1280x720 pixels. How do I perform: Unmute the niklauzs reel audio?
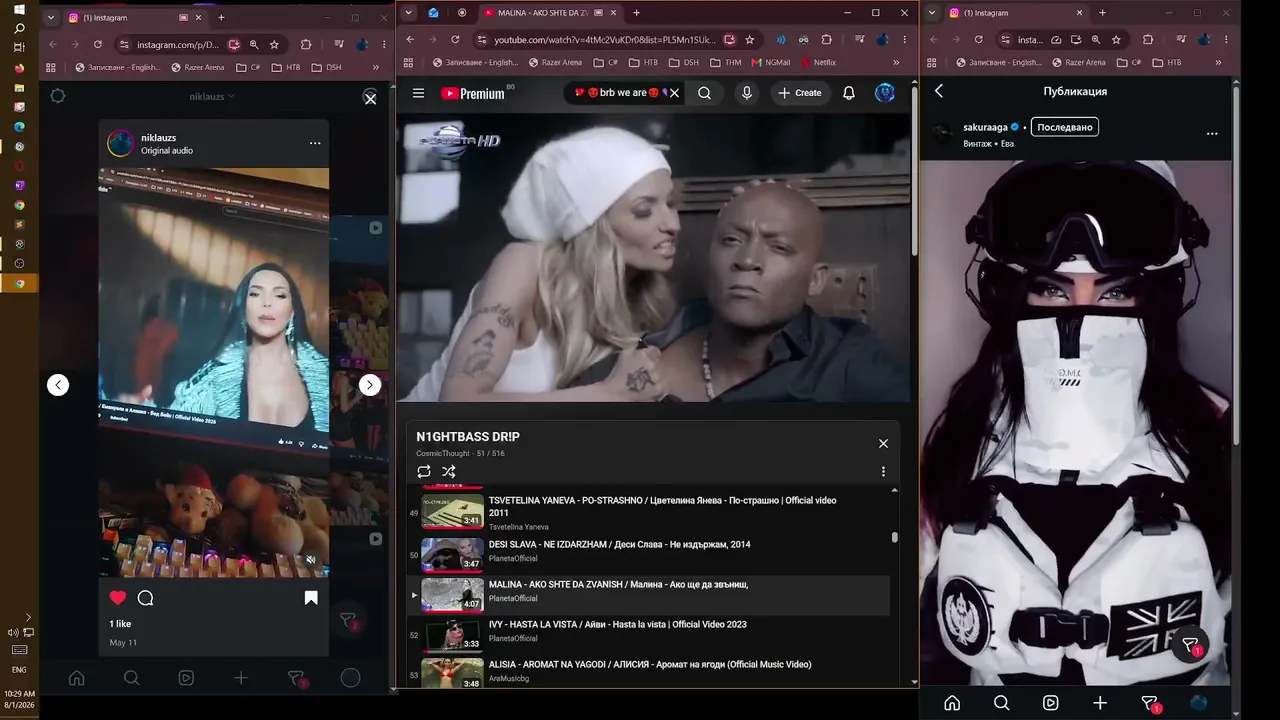pyautogui.click(x=311, y=560)
